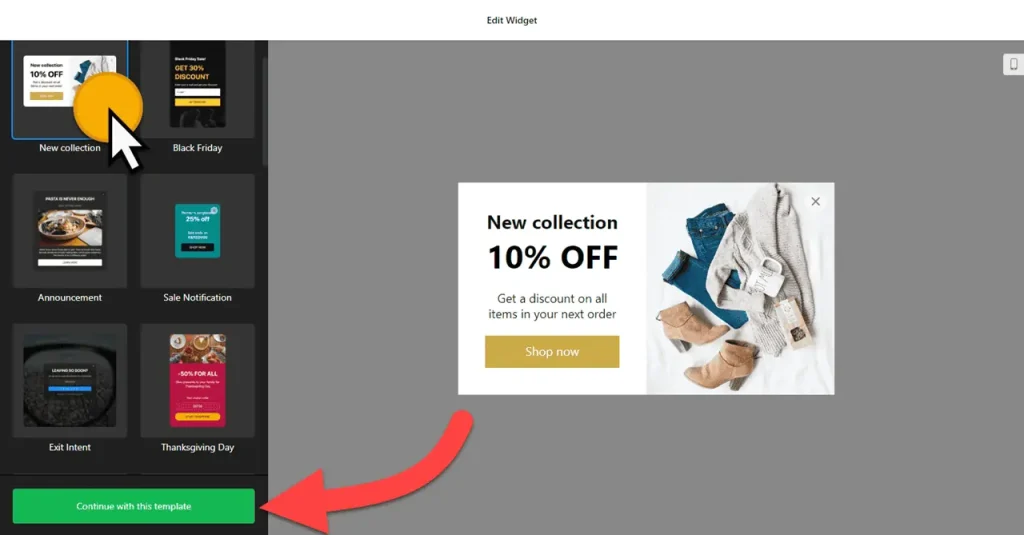Viewport: 1024px width, 535px height.
Task: Click the New collection template label
Action: click(x=70, y=148)
